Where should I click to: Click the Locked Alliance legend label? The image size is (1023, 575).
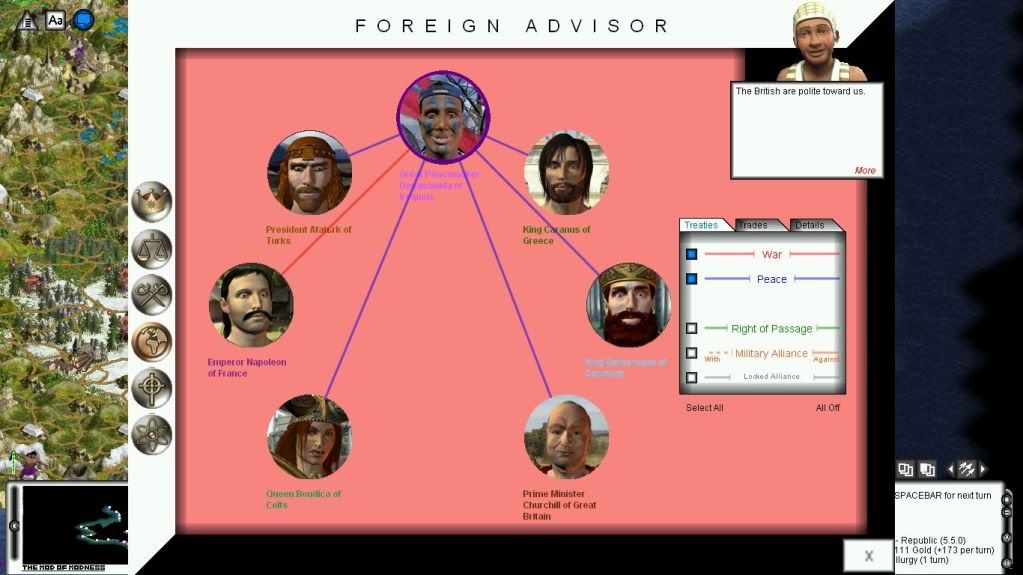[x=771, y=377]
